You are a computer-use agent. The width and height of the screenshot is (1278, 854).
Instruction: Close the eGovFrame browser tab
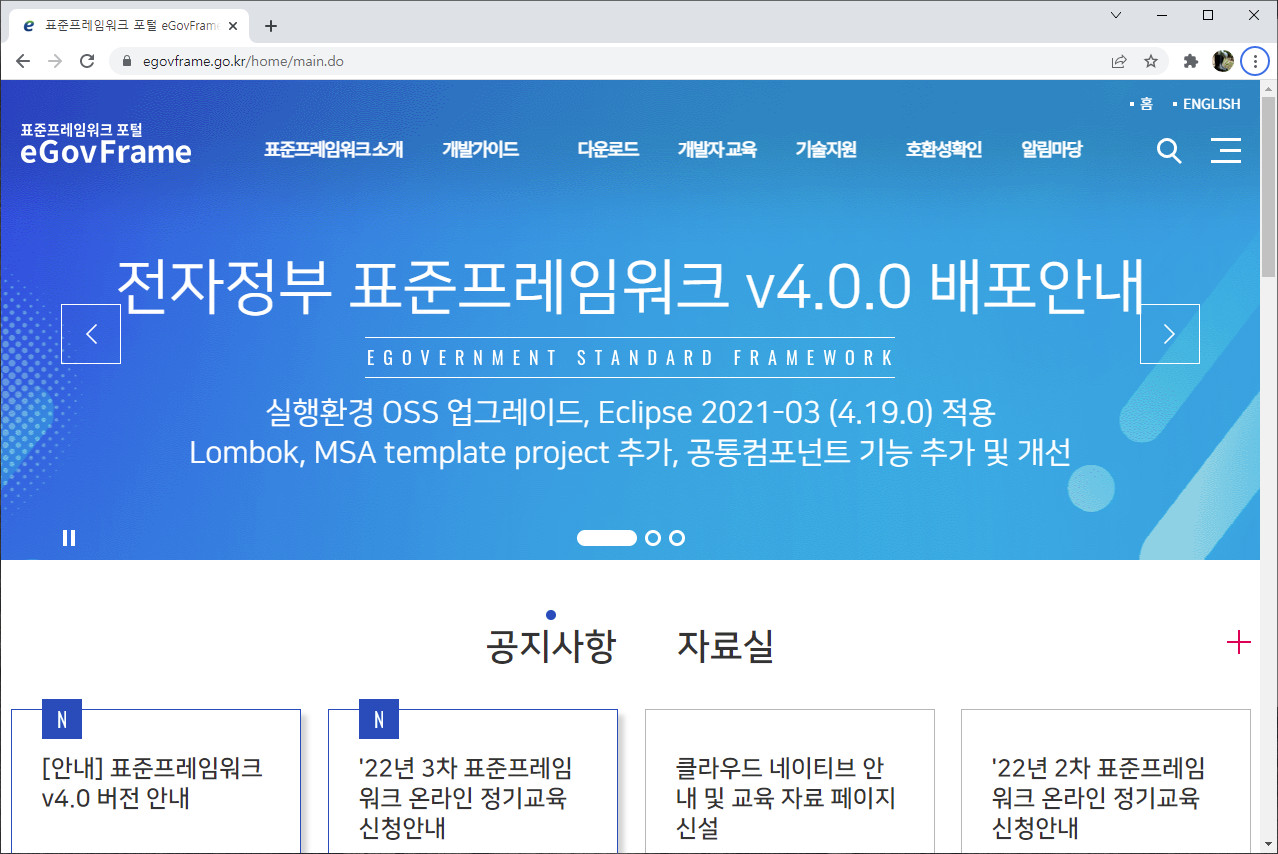pos(233,26)
